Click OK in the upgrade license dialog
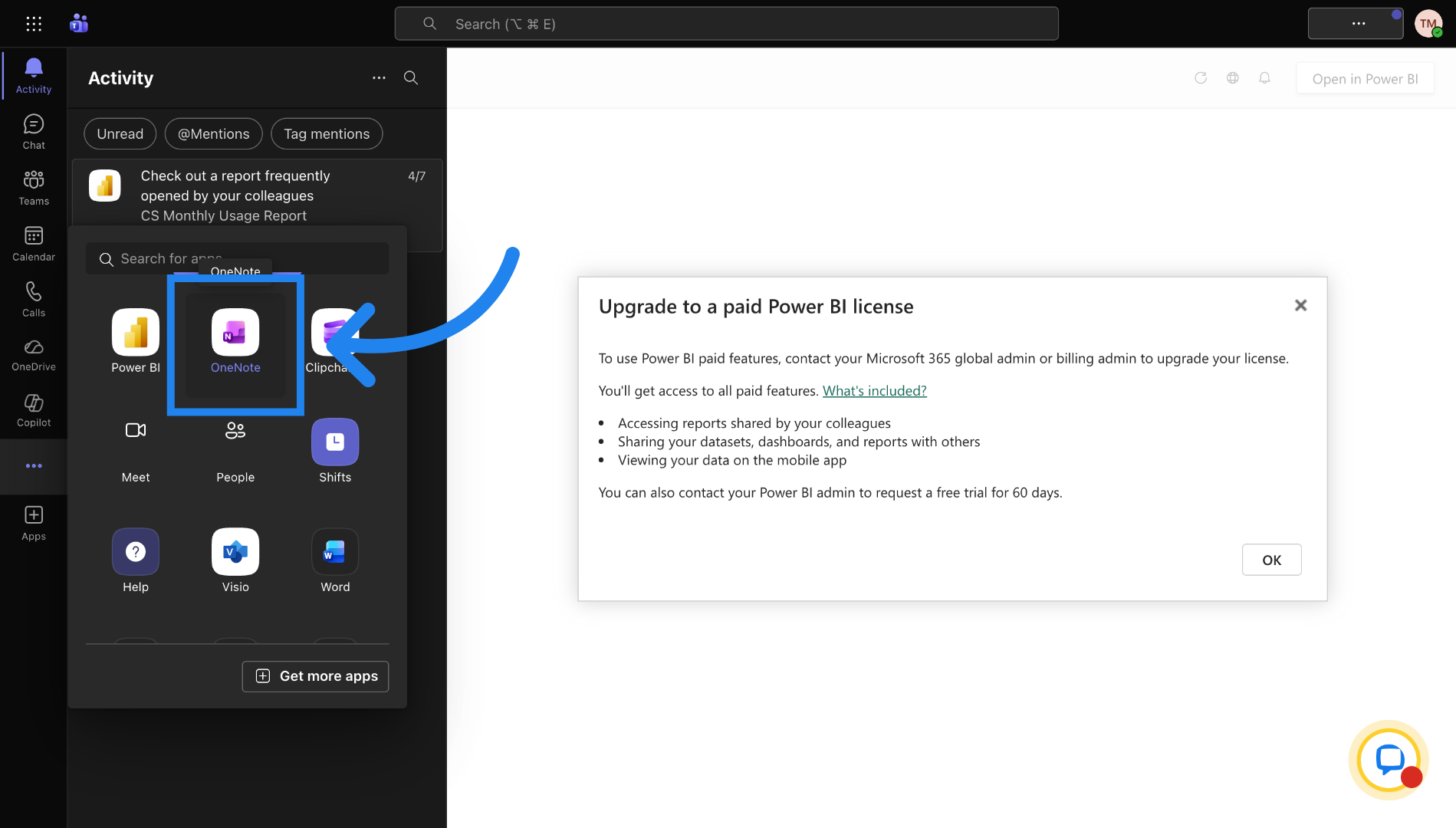1456x828 pixels. [1272, 560]
